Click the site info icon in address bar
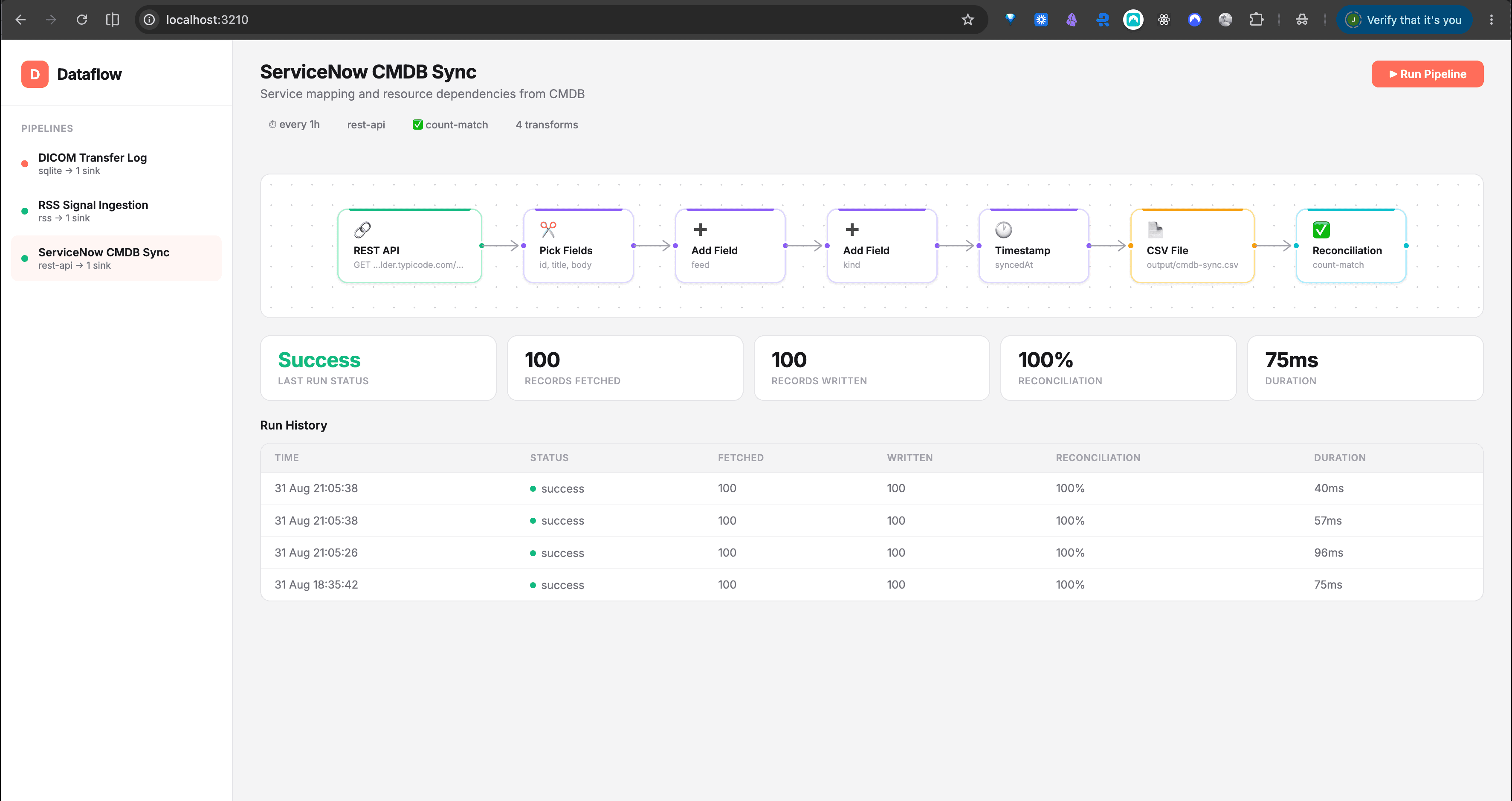The height and width of the screenshot is (801, 1512). [150, 19]
